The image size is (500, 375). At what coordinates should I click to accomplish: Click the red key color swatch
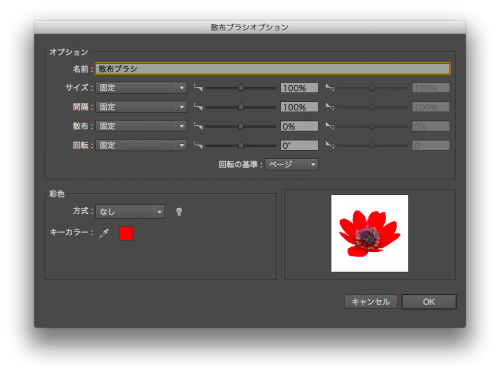126,233
